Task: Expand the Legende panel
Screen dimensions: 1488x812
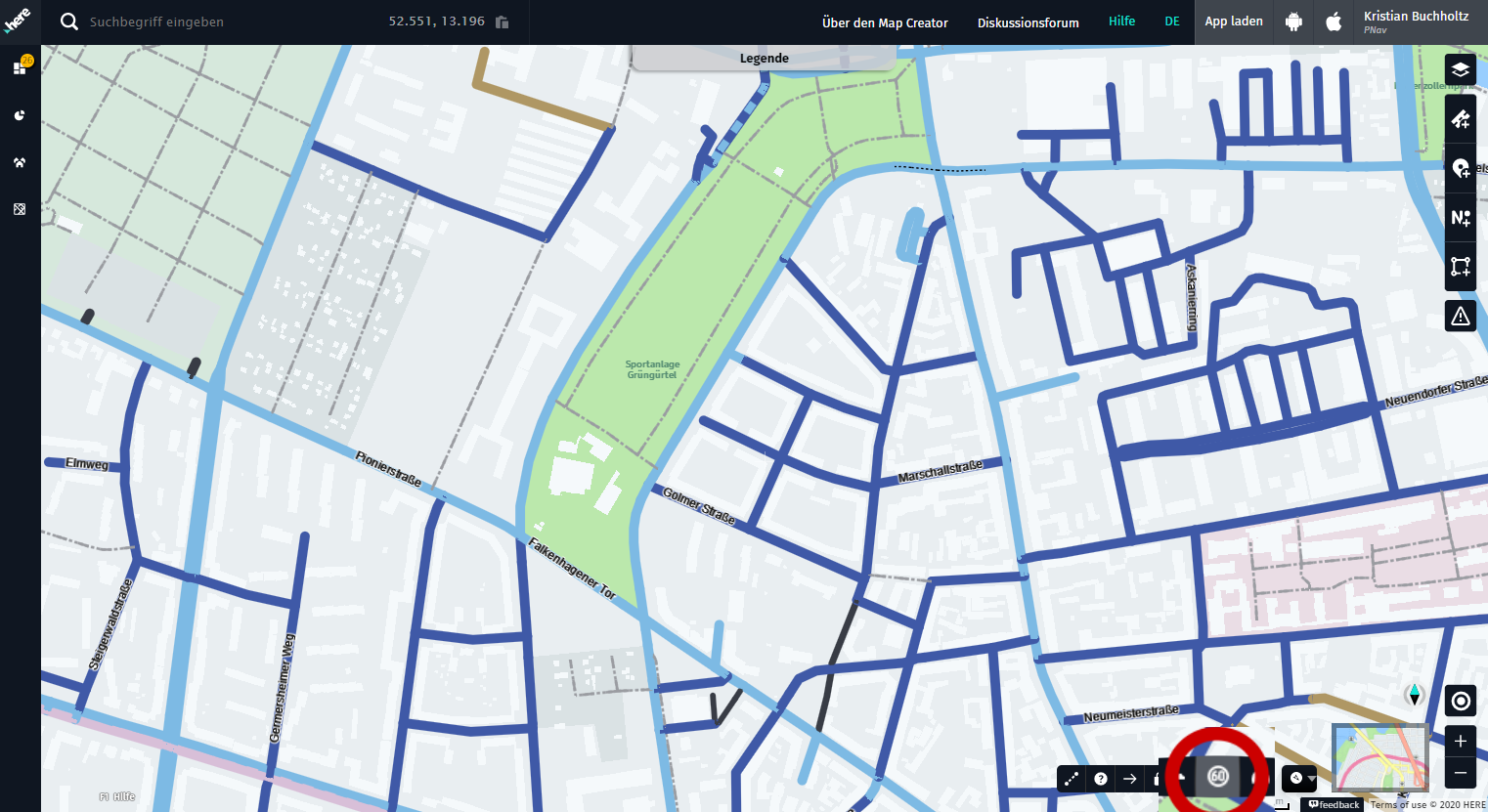Action: (764, 59)
